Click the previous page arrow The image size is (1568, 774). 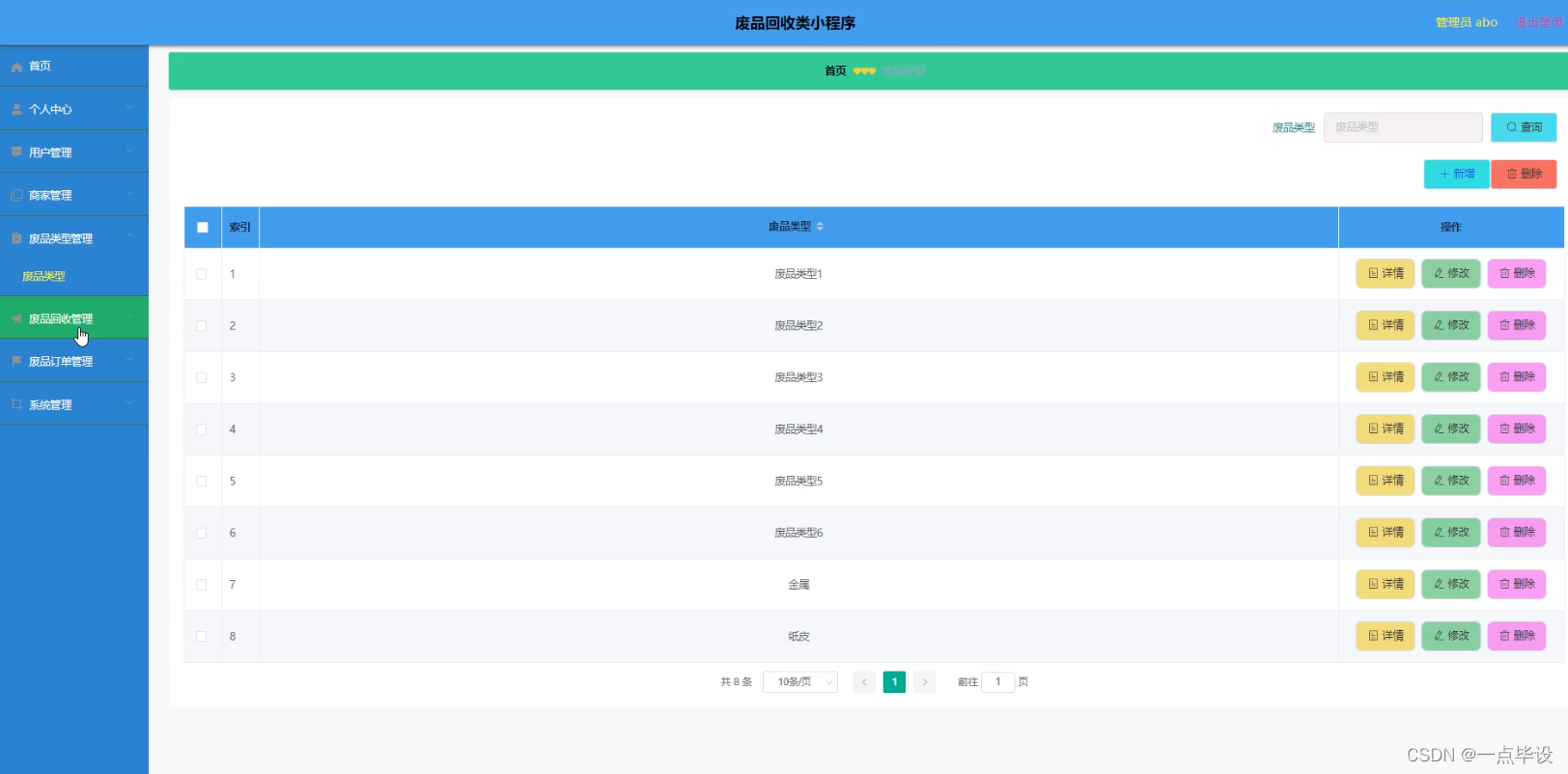[865, 682]
